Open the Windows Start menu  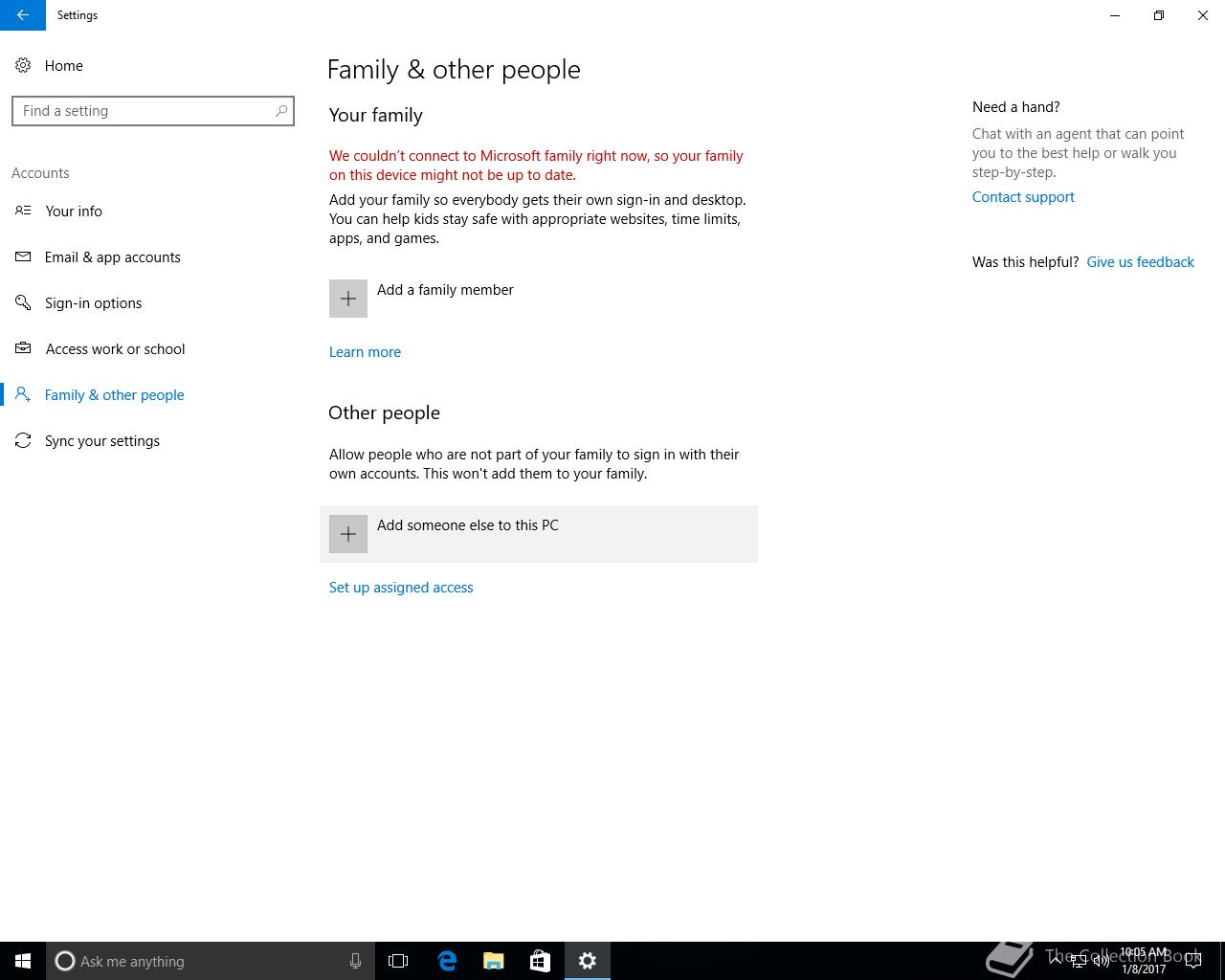point(23,961)
